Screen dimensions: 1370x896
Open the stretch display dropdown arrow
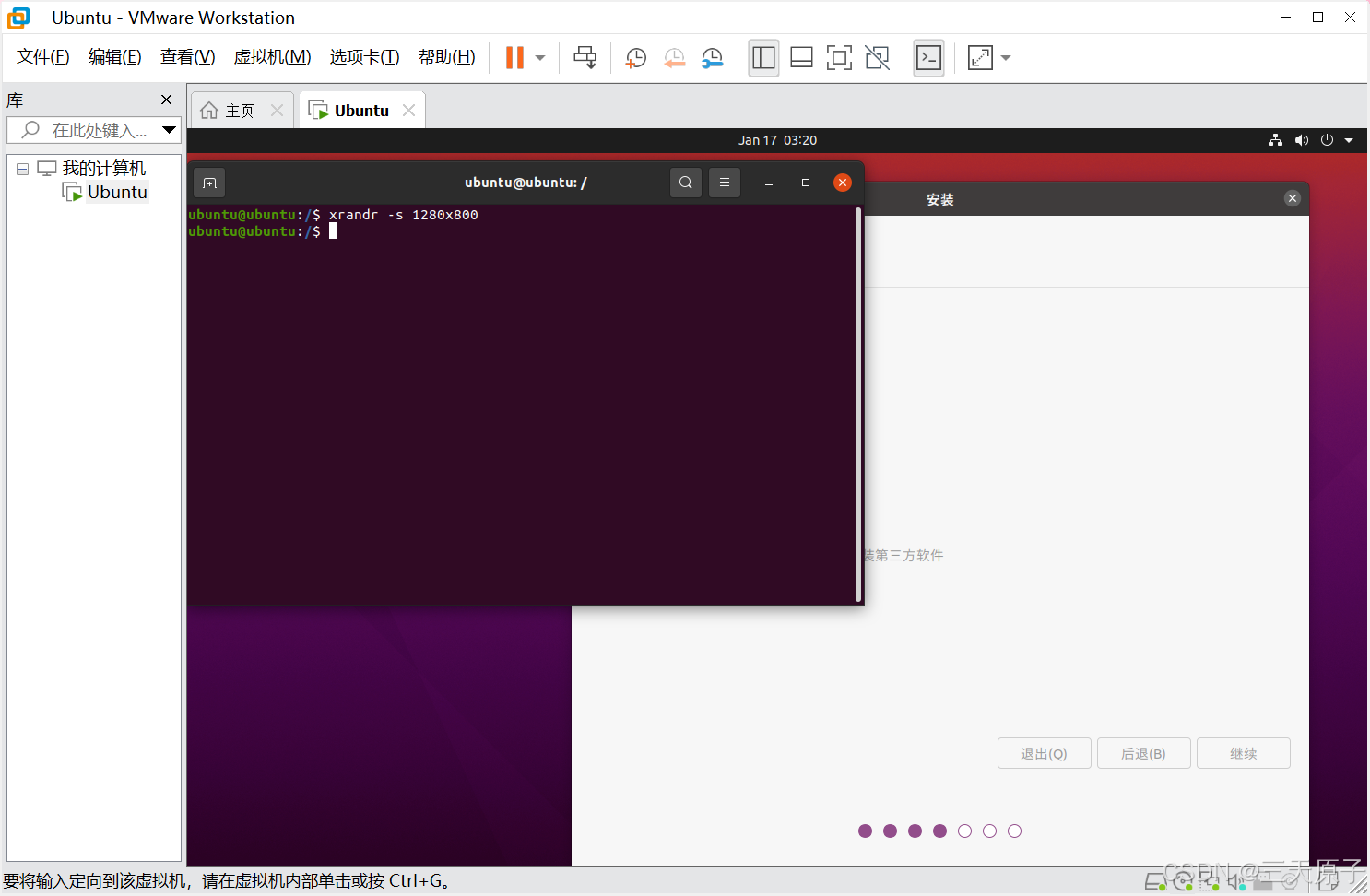[1005, 57]
